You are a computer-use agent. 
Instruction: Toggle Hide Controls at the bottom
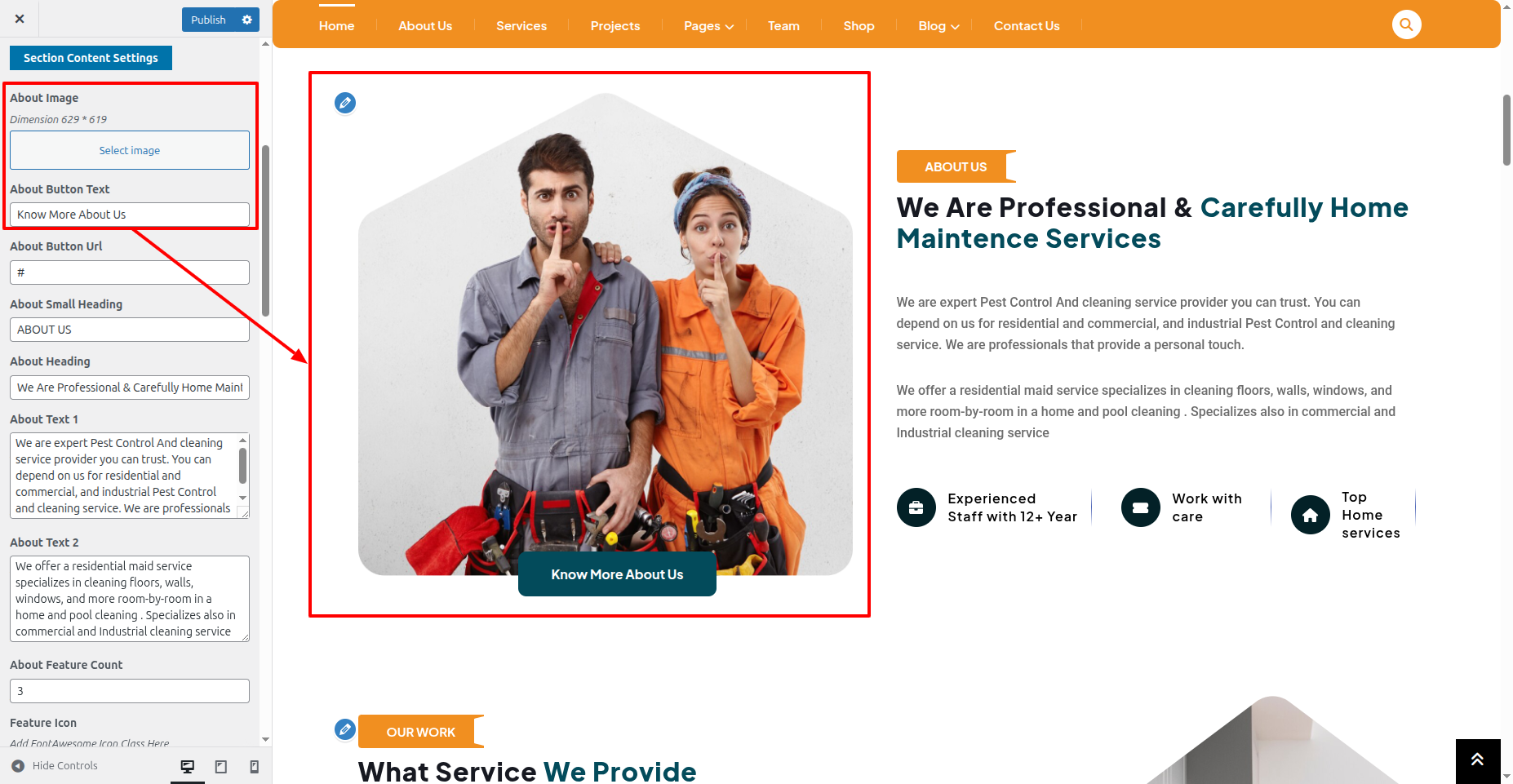55,765
